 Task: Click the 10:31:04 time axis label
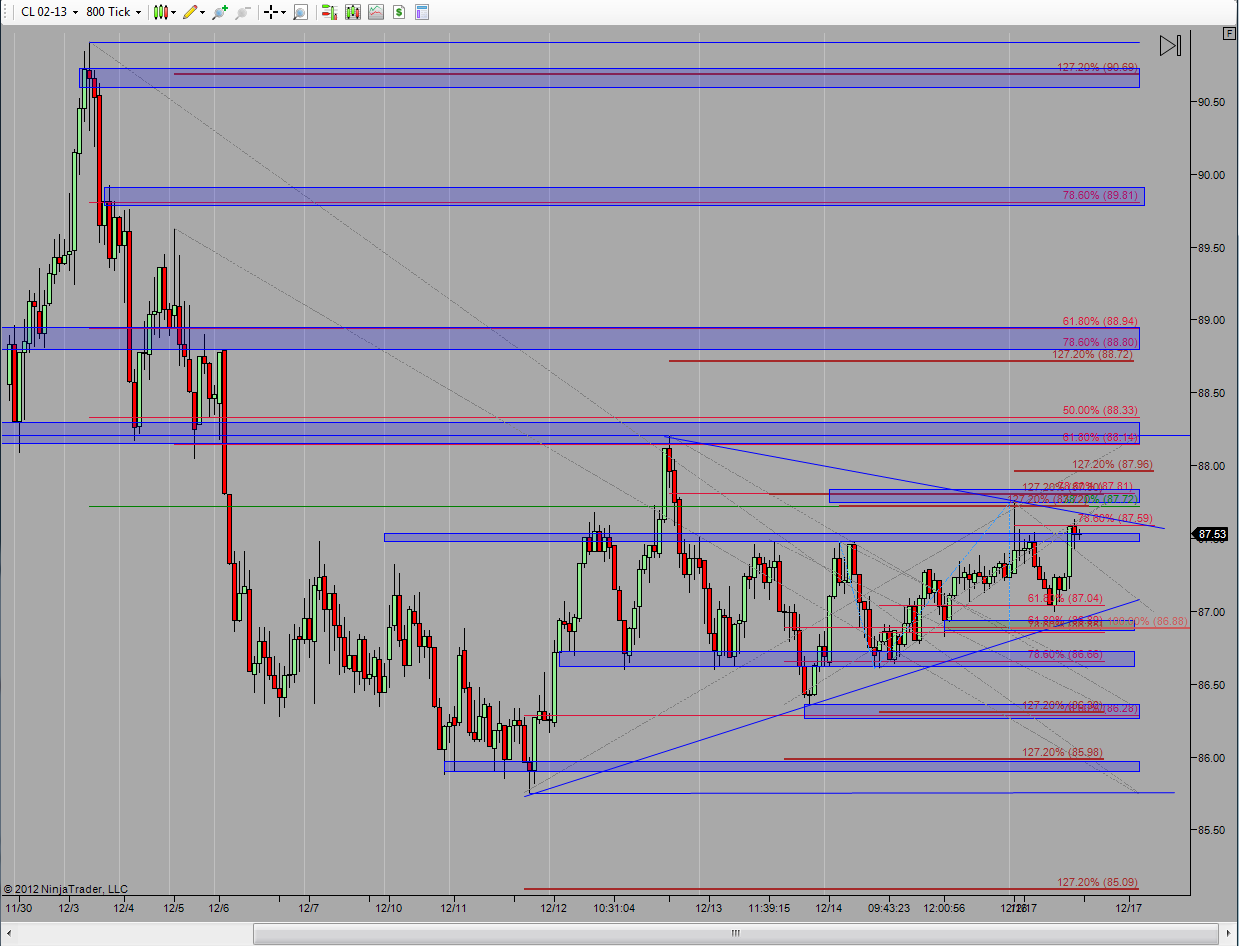[x=614, y=908]
